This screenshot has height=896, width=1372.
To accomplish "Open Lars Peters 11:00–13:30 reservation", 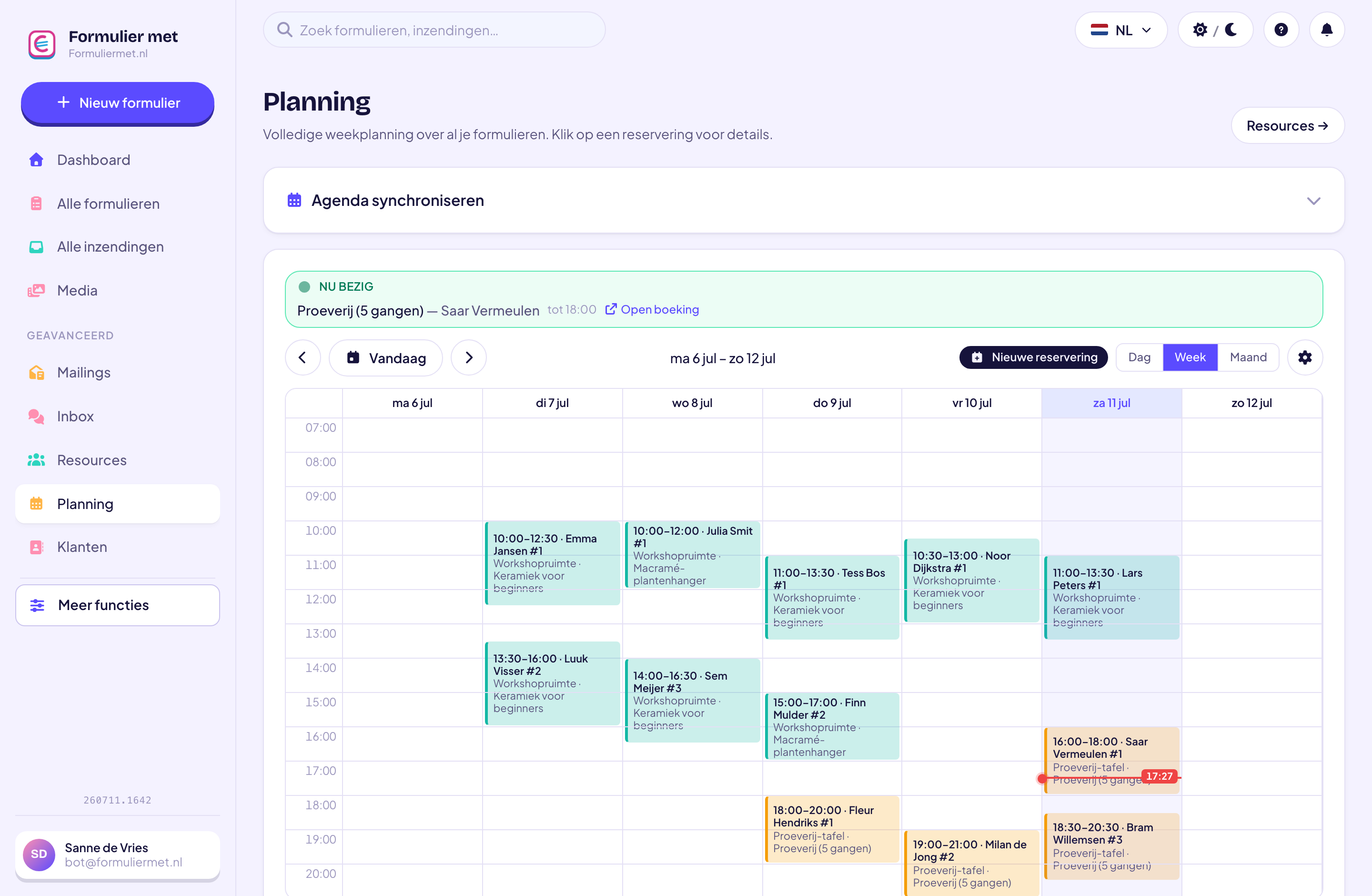I will (x=1111, y=597).
